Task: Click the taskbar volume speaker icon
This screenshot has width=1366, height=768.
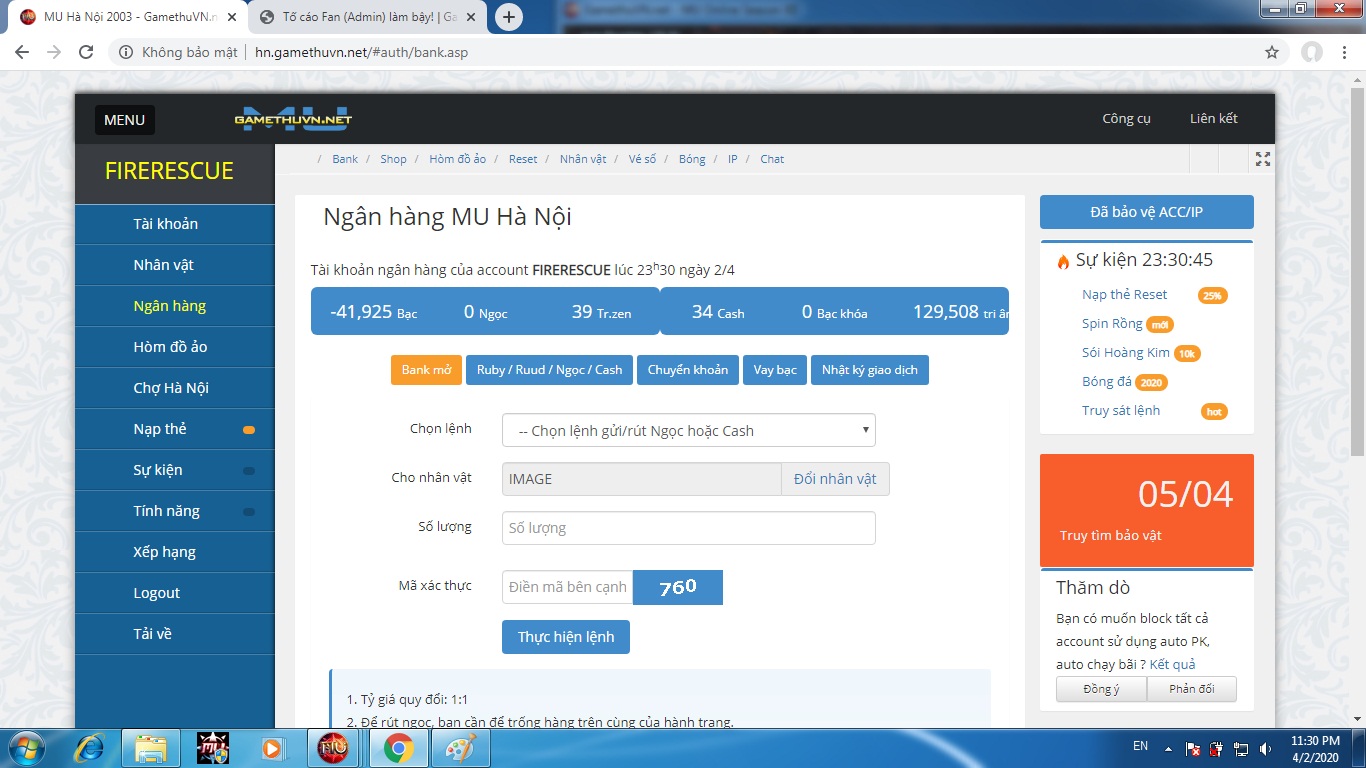Action: click(x=1265, y=748)
